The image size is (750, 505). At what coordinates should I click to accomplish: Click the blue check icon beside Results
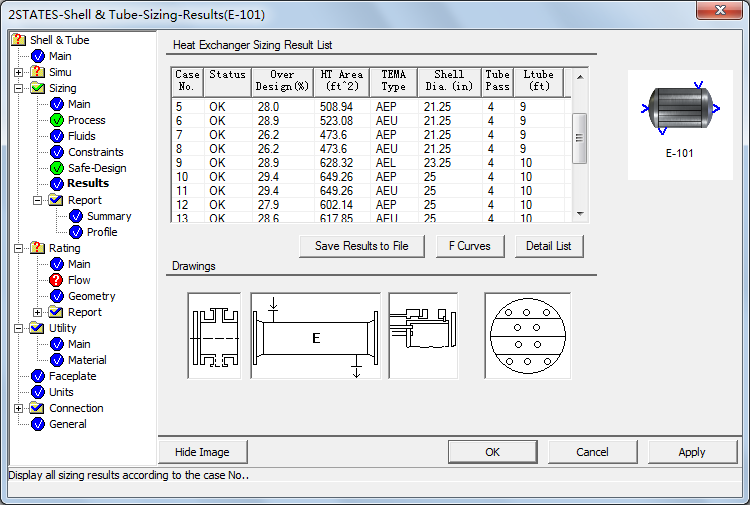[x=56, y=184]
